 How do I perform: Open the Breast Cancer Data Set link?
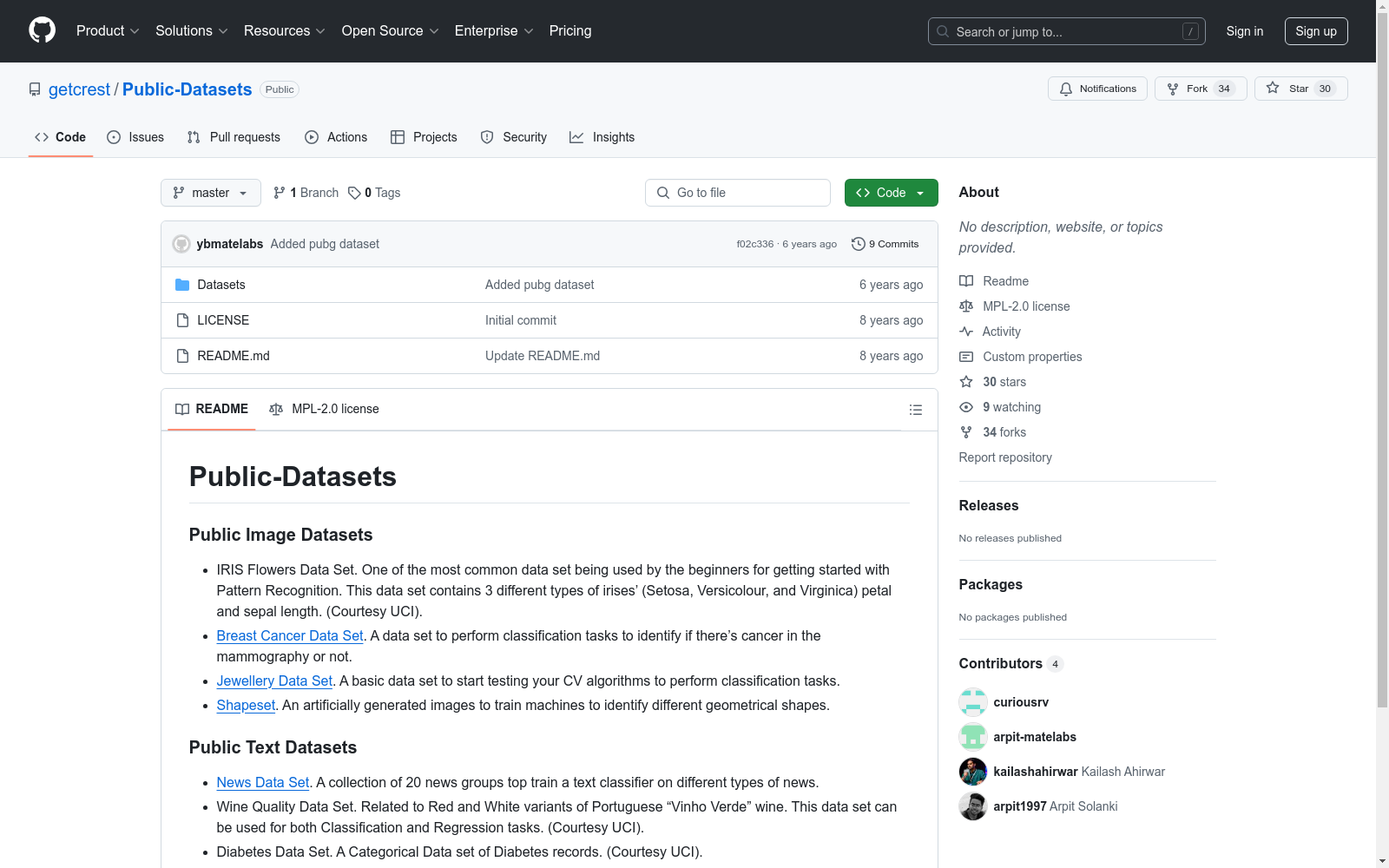(x=290, y=636)
